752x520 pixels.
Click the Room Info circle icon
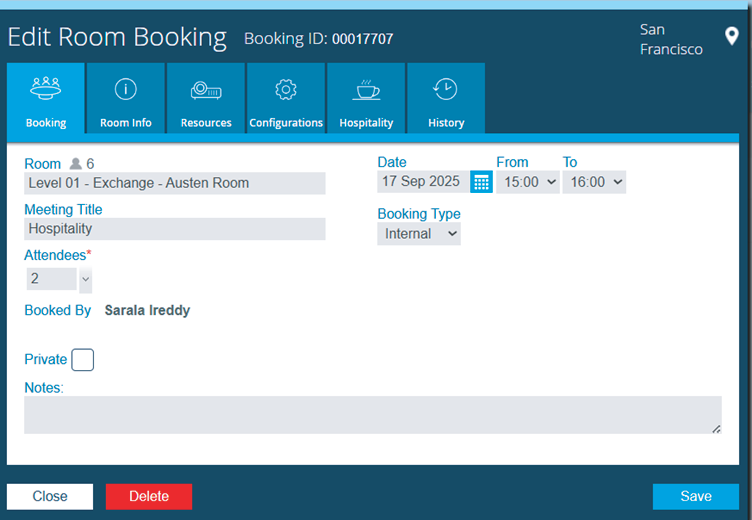[126, 89]
